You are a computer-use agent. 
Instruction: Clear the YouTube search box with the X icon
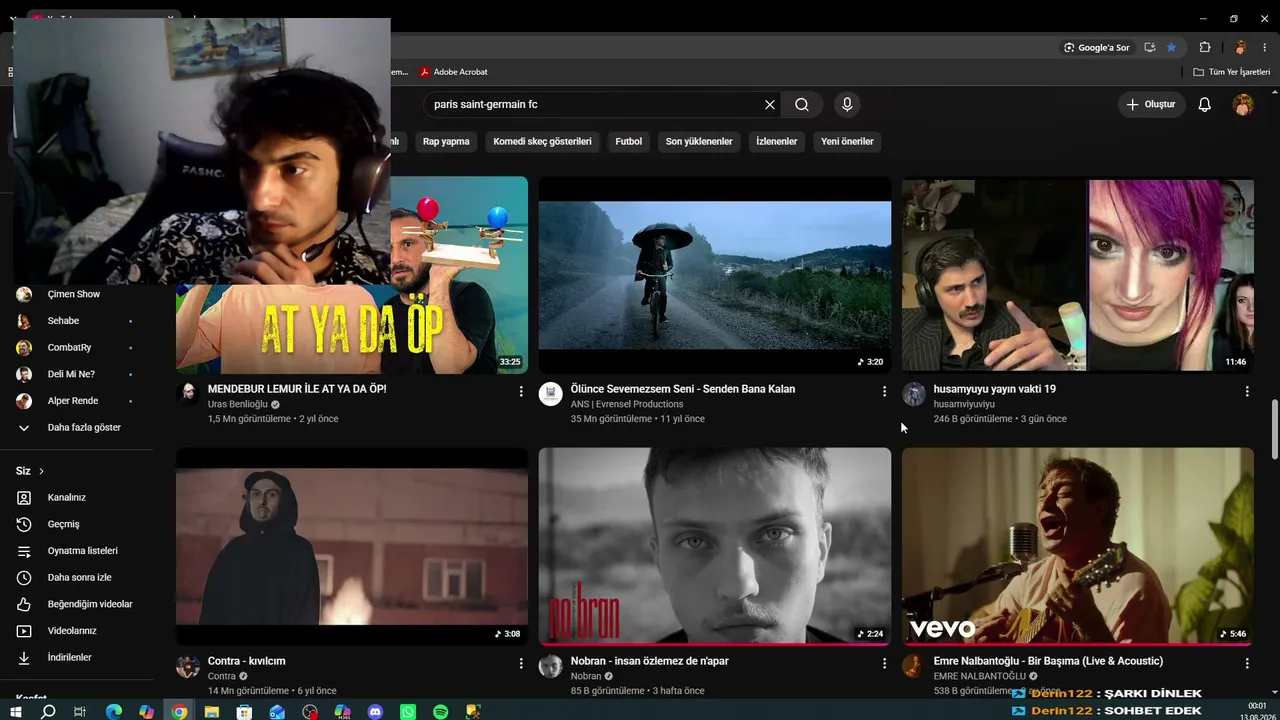[770, 104]
